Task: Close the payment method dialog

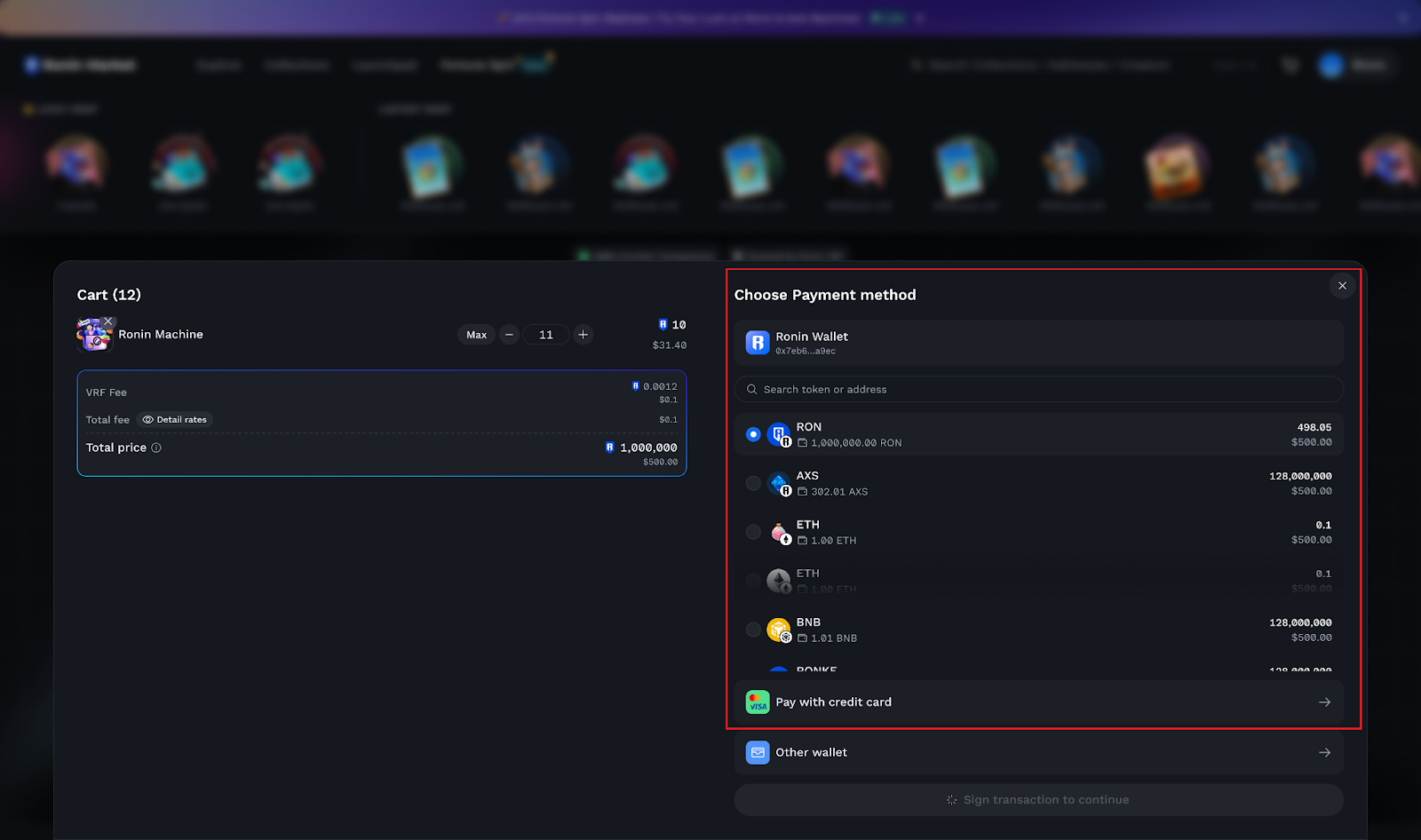Action: 1342,286
